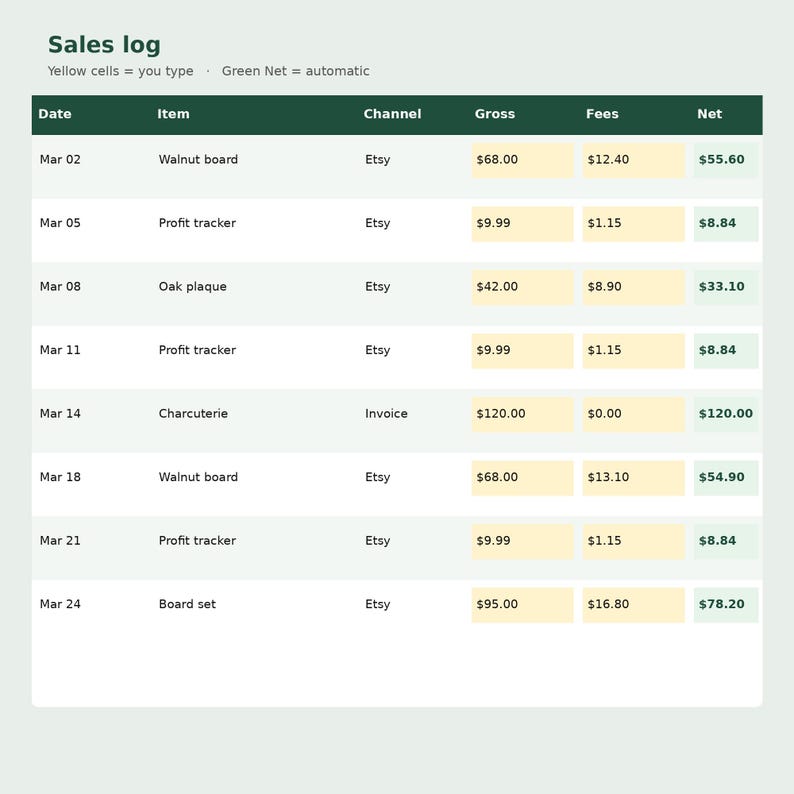
Task: Select Net value $55.60
Action: [726, 160]
